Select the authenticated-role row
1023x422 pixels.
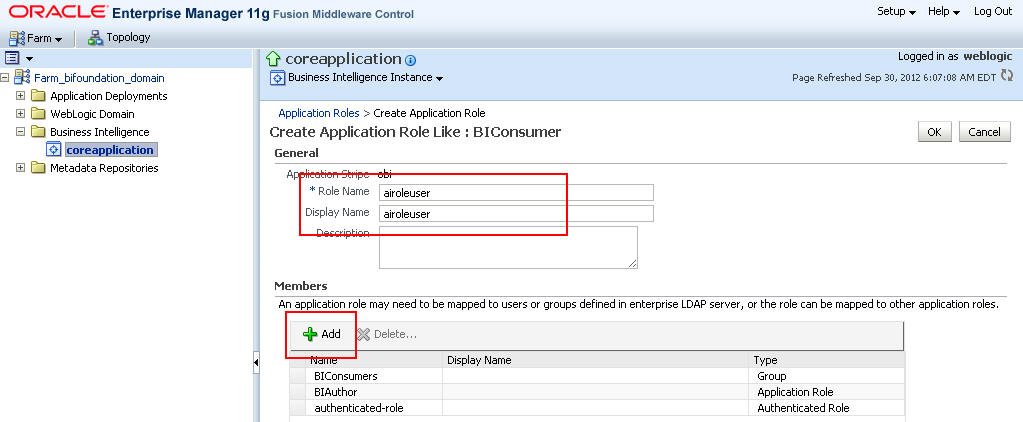pos(597,408)
